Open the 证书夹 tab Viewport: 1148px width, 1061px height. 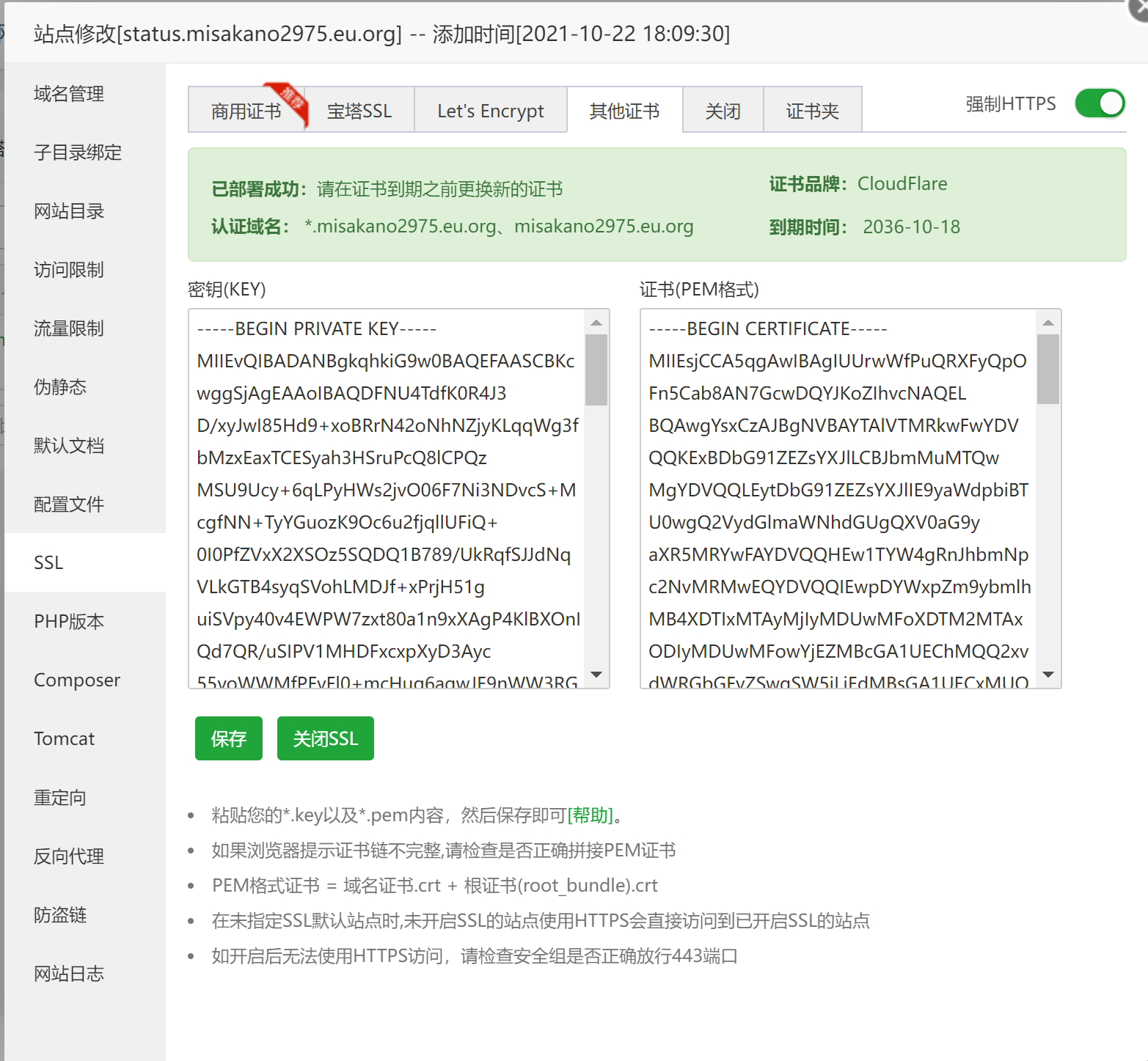[812, 111]
